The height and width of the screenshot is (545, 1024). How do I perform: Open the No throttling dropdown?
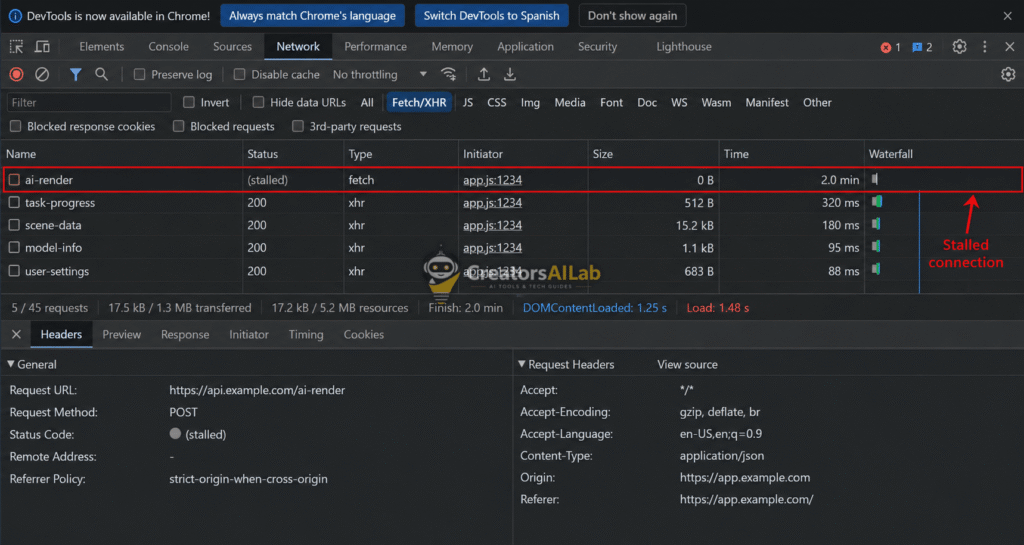[379, 74]
